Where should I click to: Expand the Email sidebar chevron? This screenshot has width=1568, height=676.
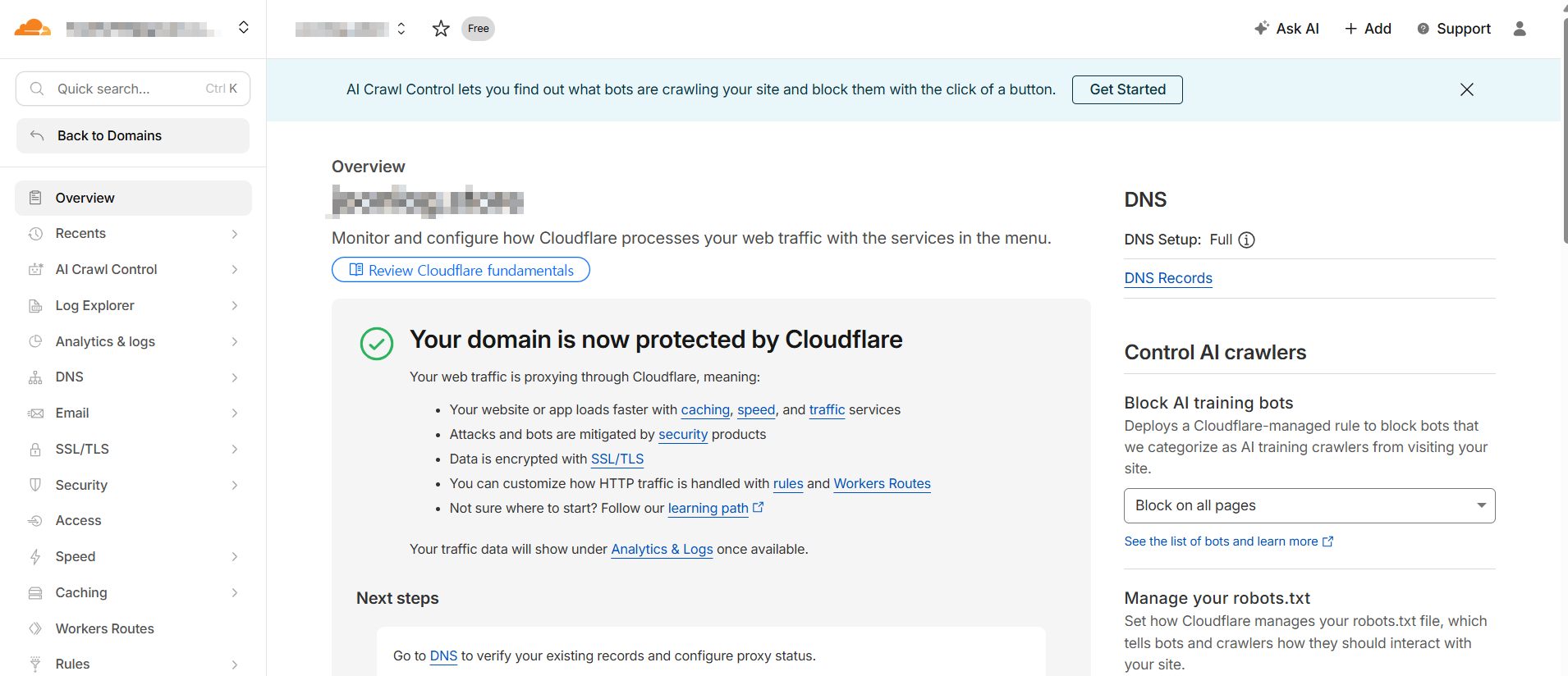(235, 413)
